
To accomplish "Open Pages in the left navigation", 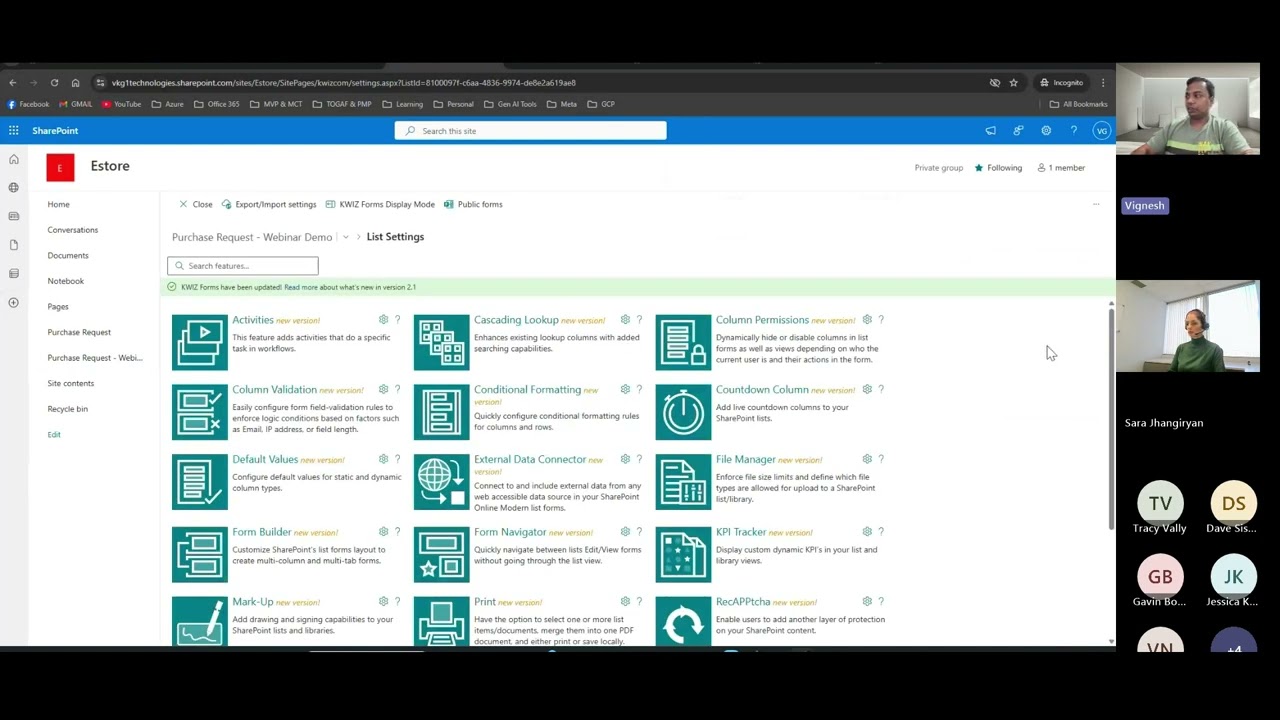I will tap(58, 307).
